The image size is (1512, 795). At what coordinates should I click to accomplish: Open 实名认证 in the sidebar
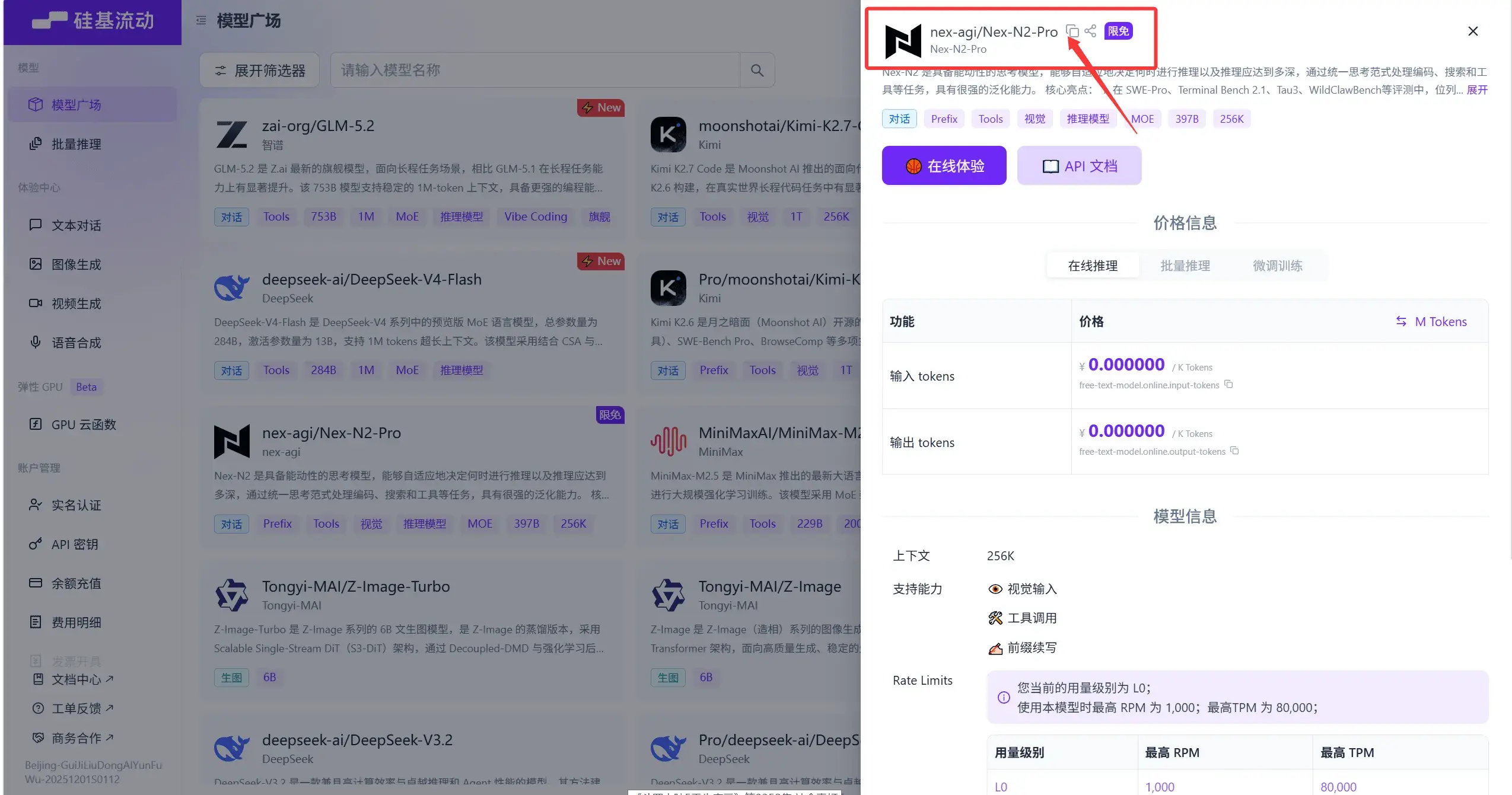point(93,505)
